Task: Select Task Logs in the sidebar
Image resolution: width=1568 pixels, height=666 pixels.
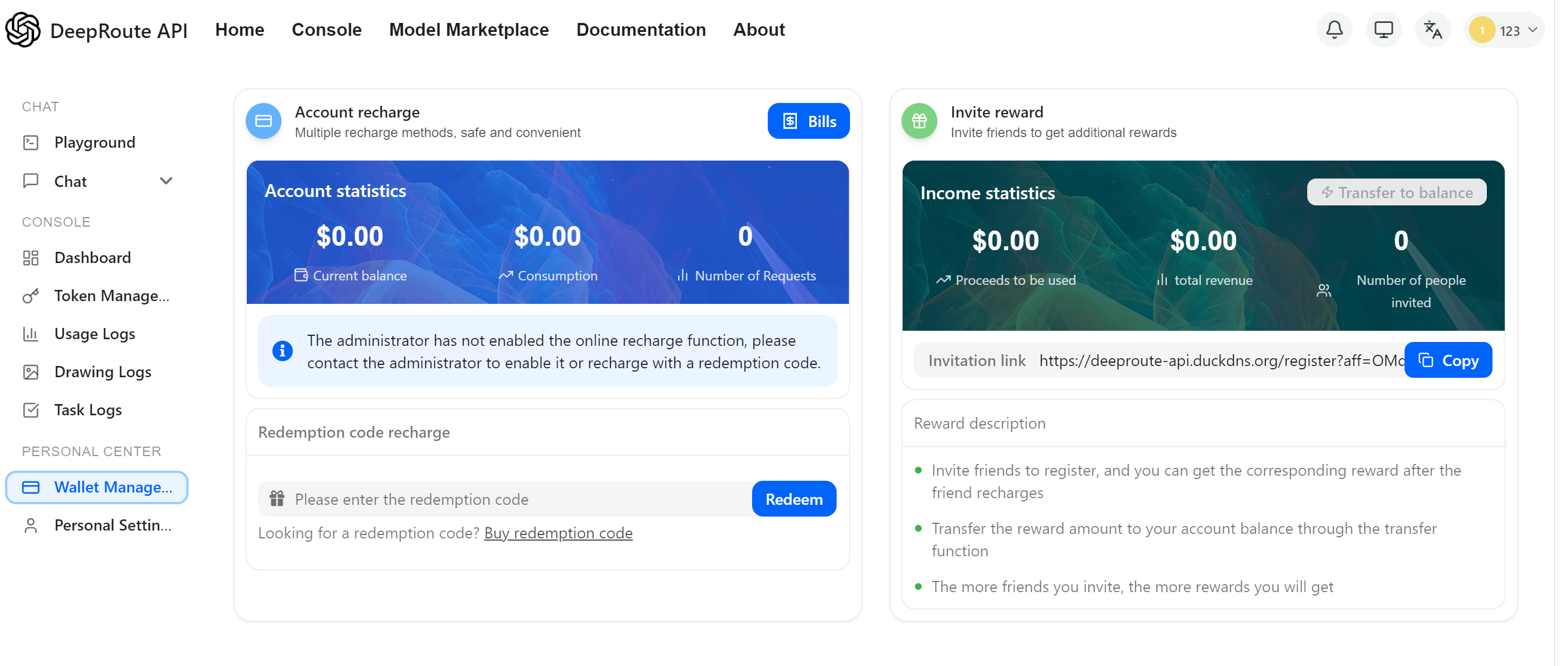Action: coord(97,410)
